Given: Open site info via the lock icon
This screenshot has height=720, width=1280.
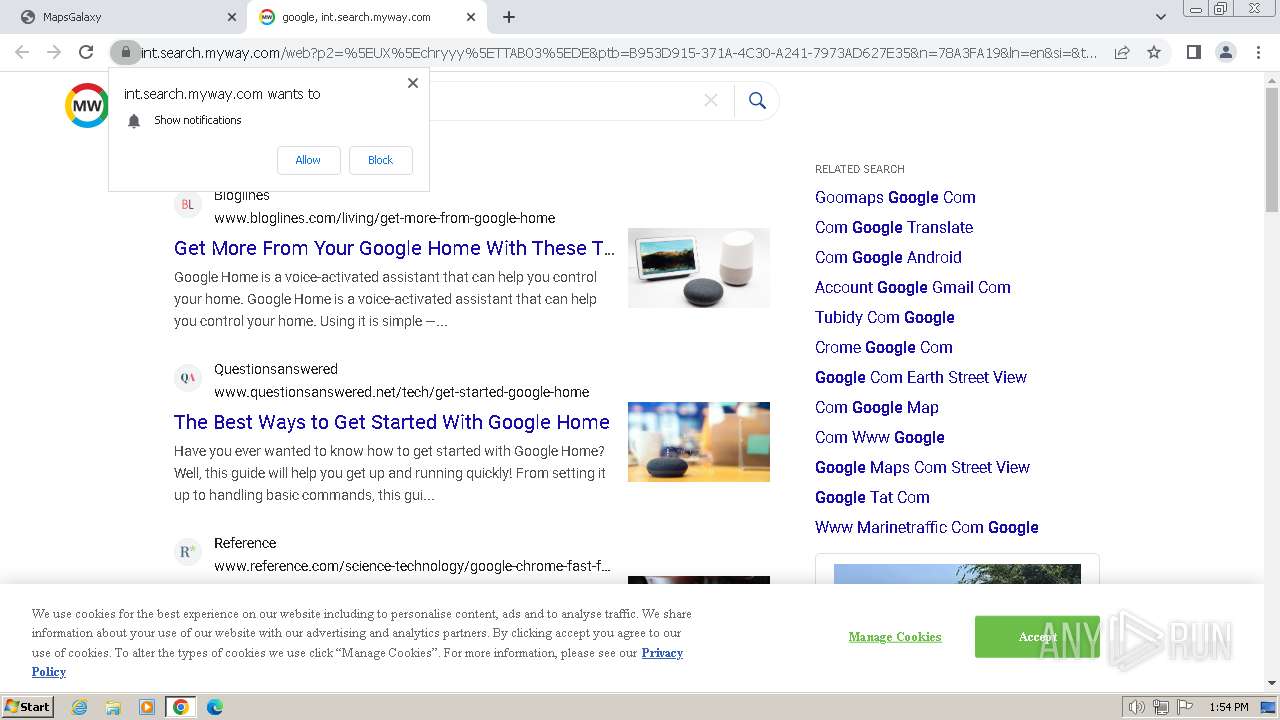Looking at the screenshot, I should point(125,52).
